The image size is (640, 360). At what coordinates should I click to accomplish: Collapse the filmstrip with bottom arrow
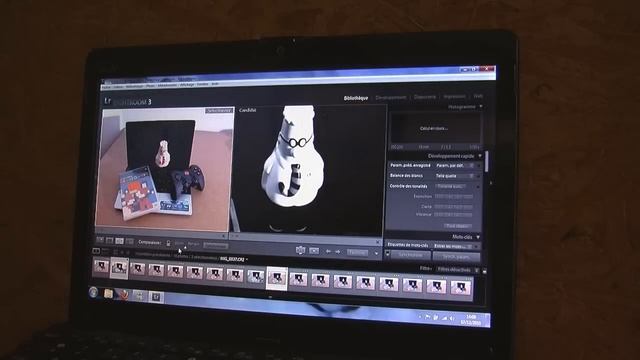pyautogui.click(x=270, y=298)
